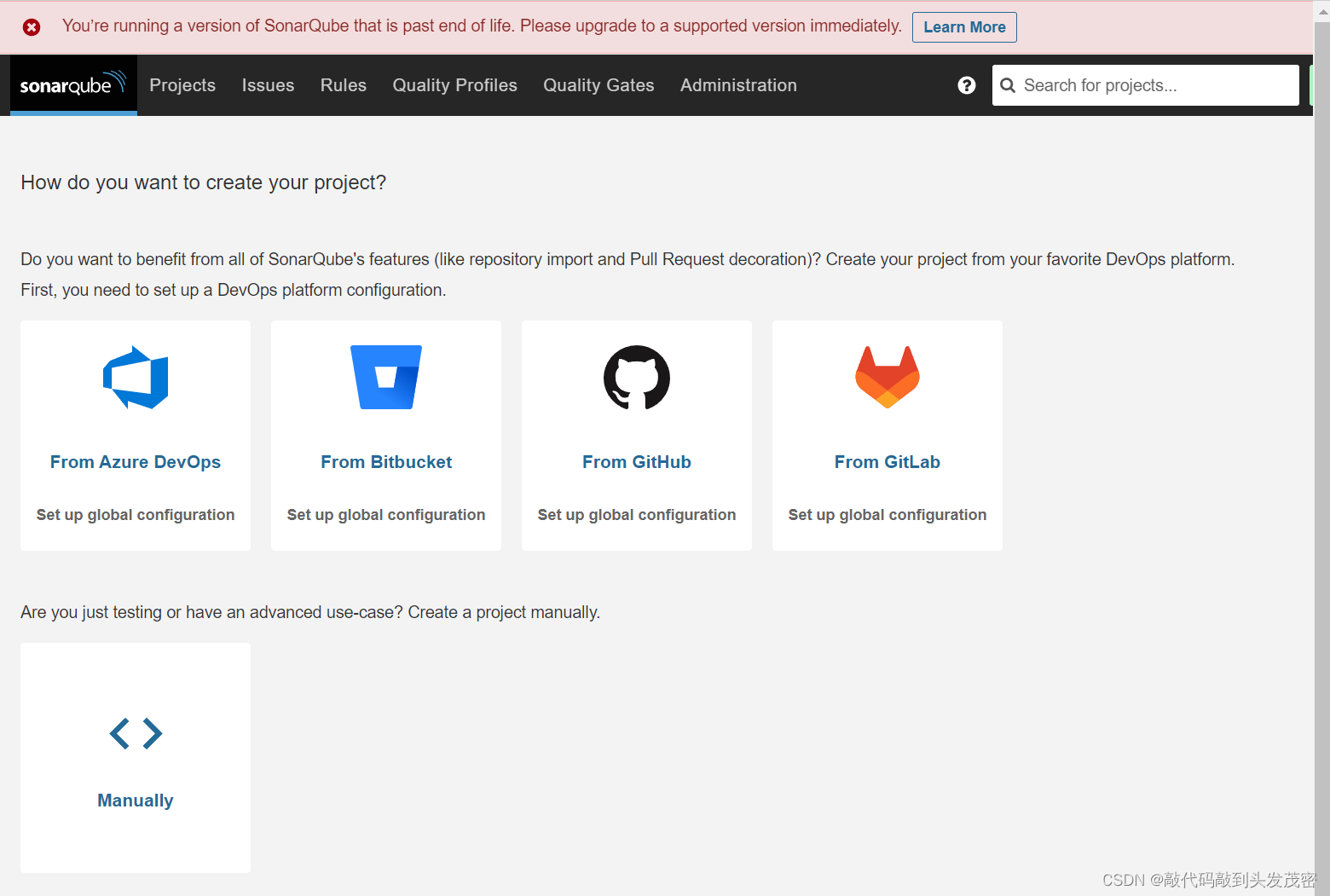Select the GitLab fox logo

pos(888,378)
